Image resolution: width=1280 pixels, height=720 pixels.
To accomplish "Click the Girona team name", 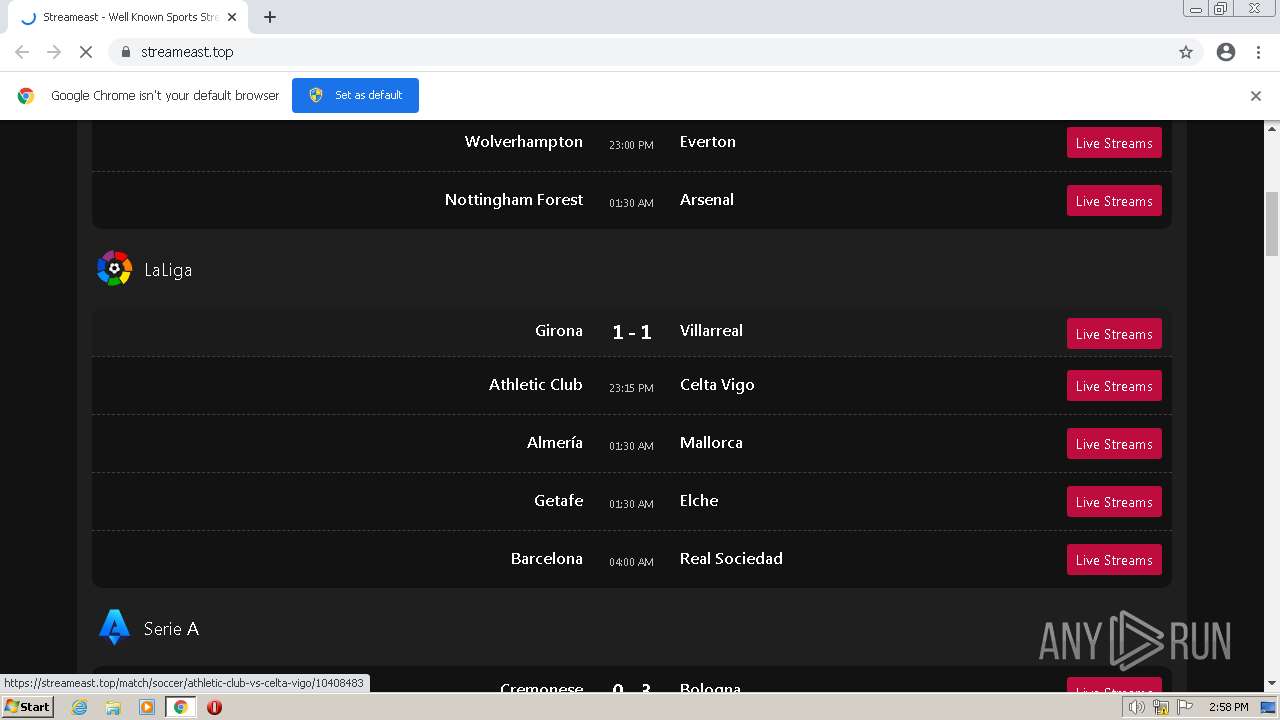I will (559, 331).
